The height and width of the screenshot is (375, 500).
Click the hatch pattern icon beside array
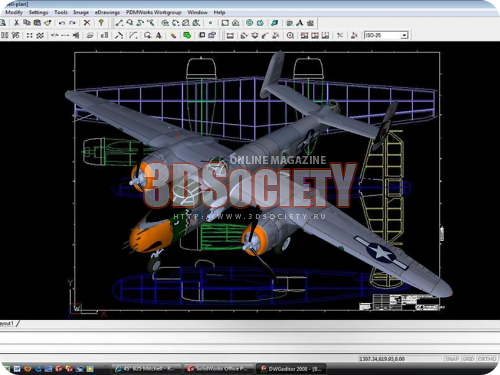(x=40, y=35)
